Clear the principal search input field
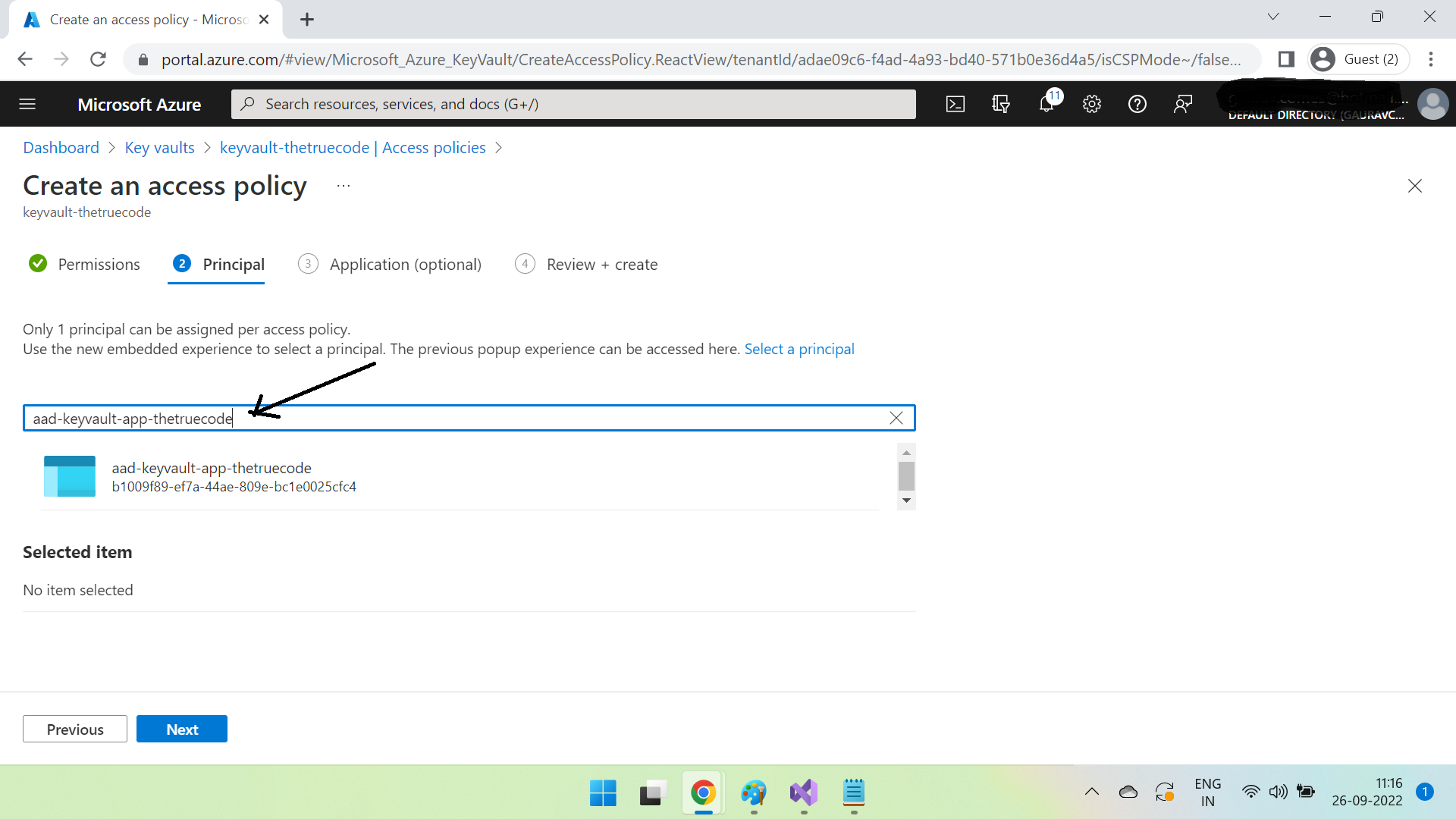Viewport: 1456px width, 819px height. pos(896,418)
